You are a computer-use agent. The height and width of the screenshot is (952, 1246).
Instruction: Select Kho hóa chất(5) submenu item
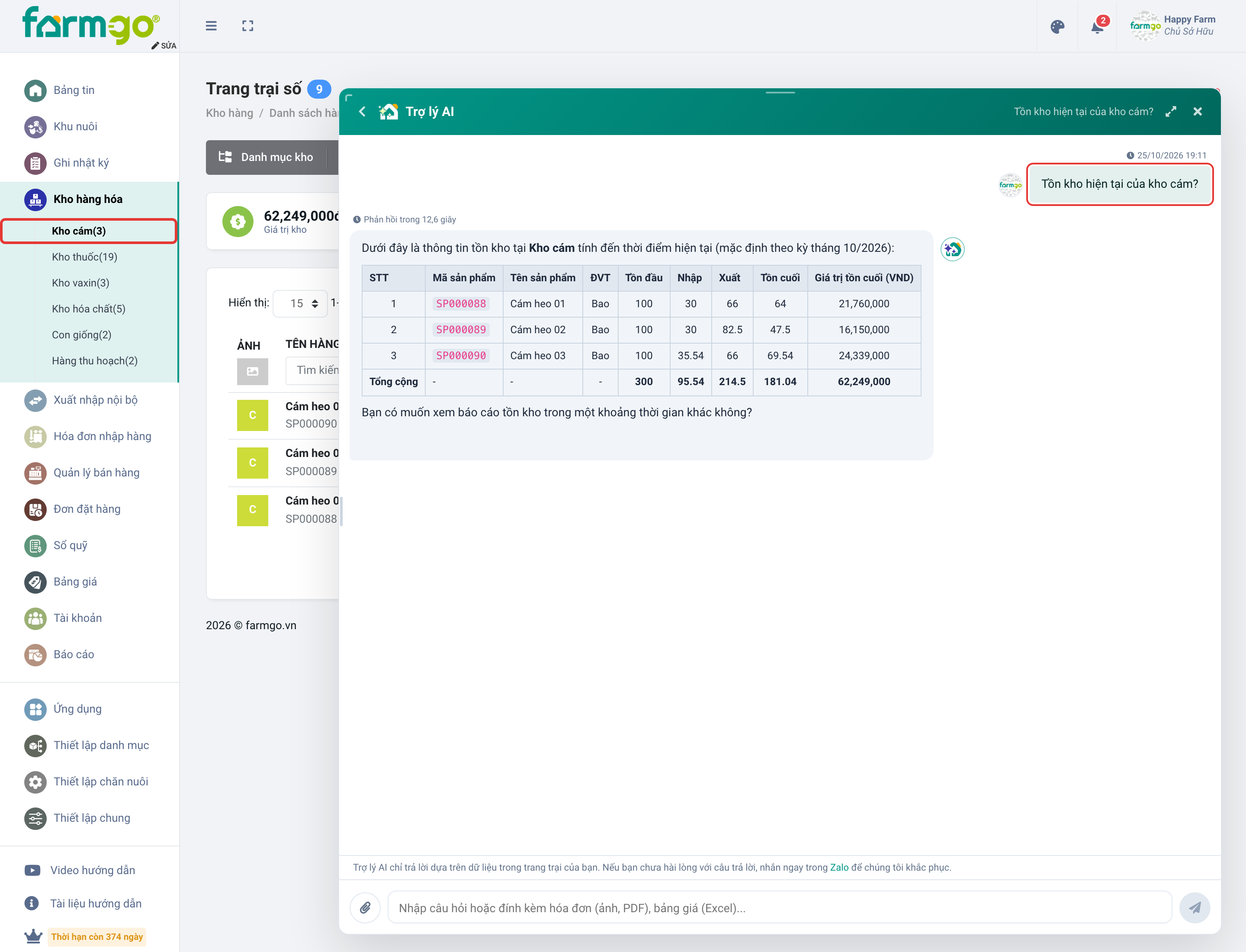point(88,309)
